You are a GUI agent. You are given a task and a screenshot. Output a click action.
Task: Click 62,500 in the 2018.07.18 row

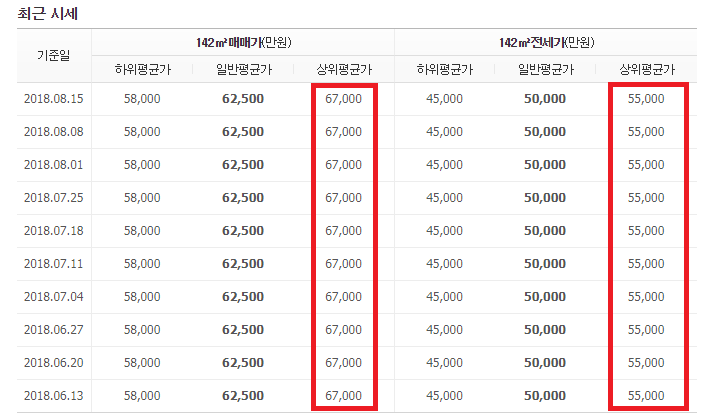243,231
